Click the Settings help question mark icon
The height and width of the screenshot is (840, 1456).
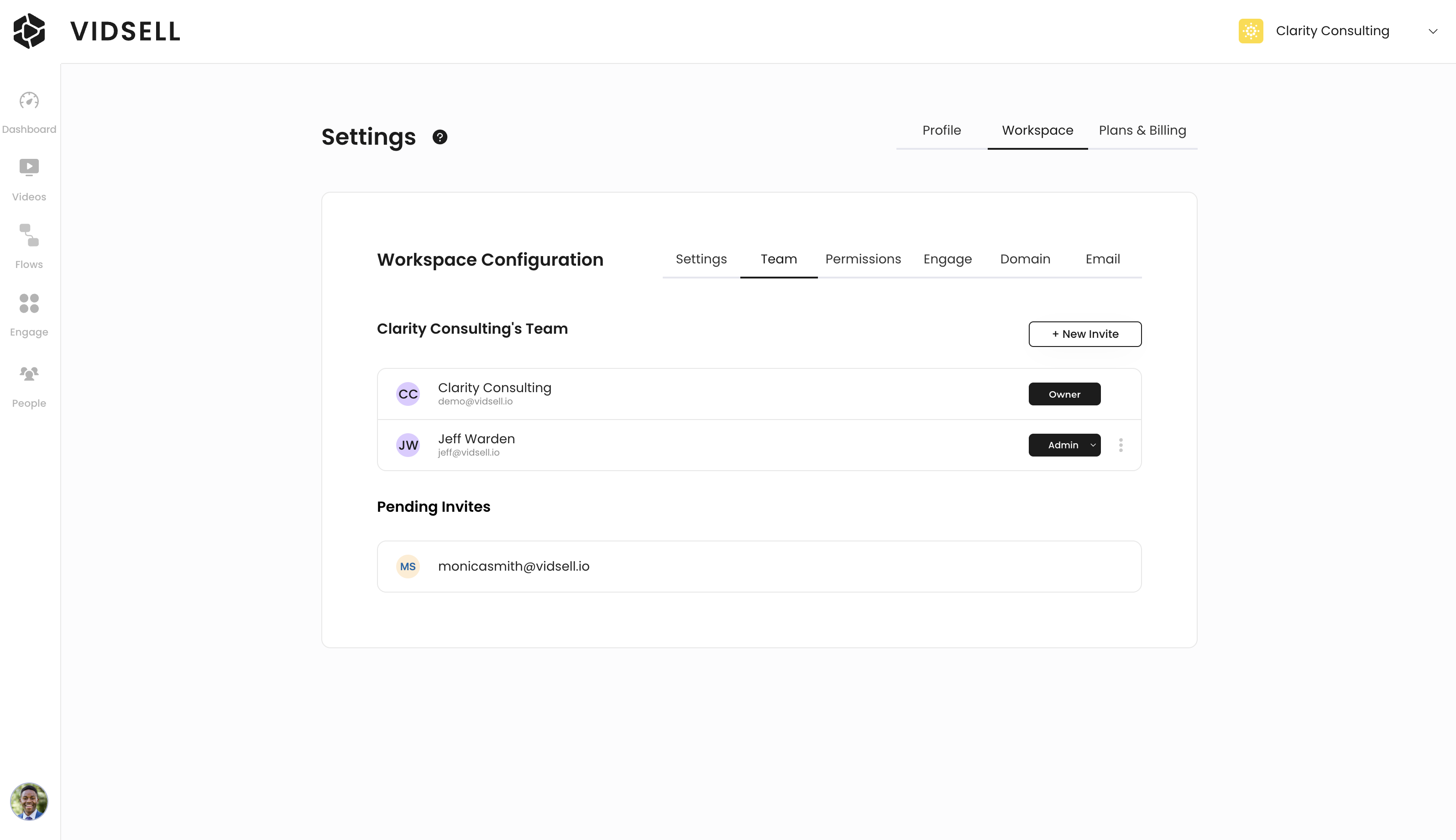point(440,137)
